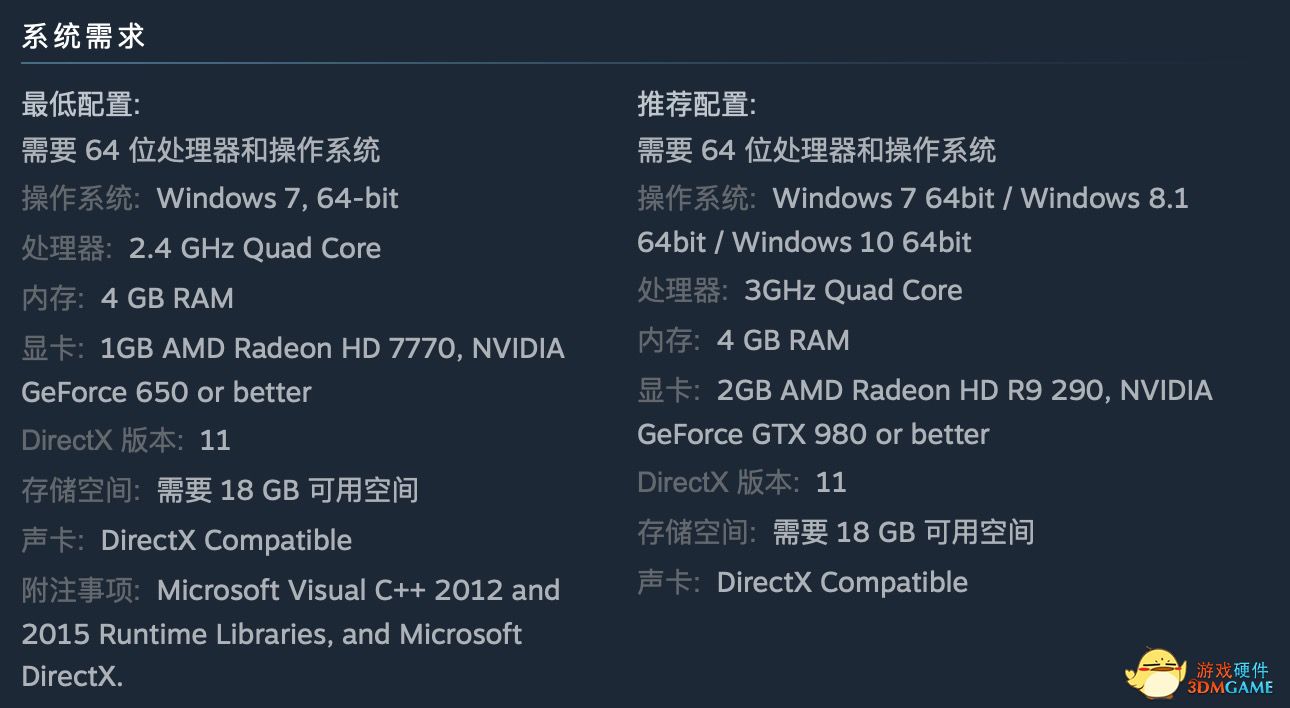Click the minimum processor 2.4 GHz Quad Core text
Image resolution: width=1290 pixels, height=708 pixels.
pyautogui.click(x=255, y=248)
